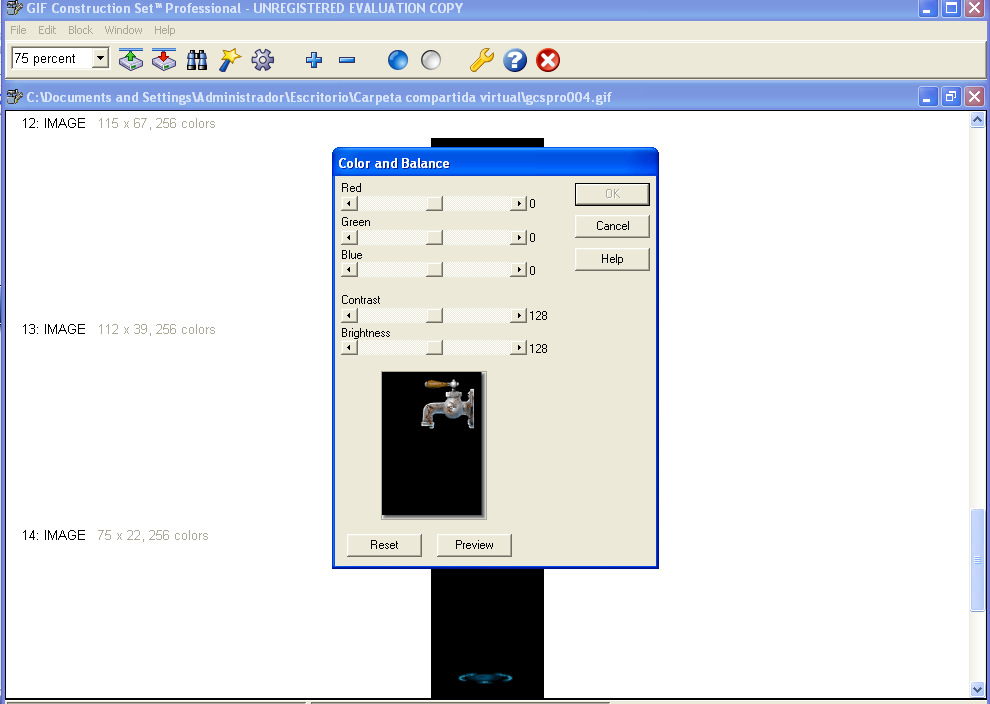990x704 pixels.
Task: Click the OK button in the dialog
Action: pos(612,194)
